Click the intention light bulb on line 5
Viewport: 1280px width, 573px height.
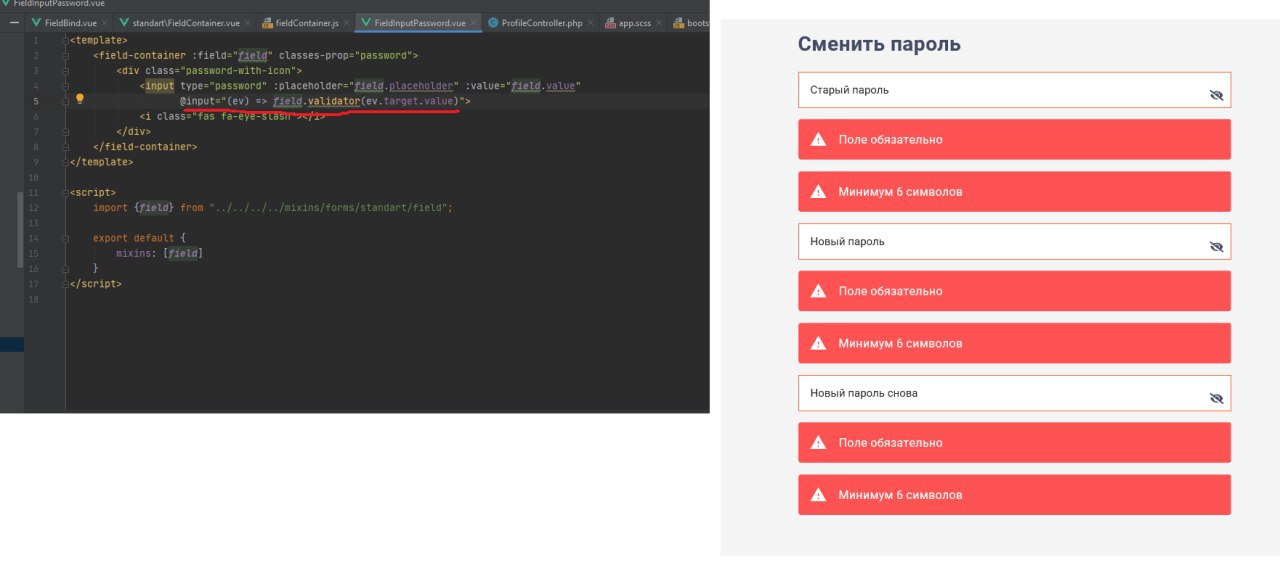click(80, 100)
